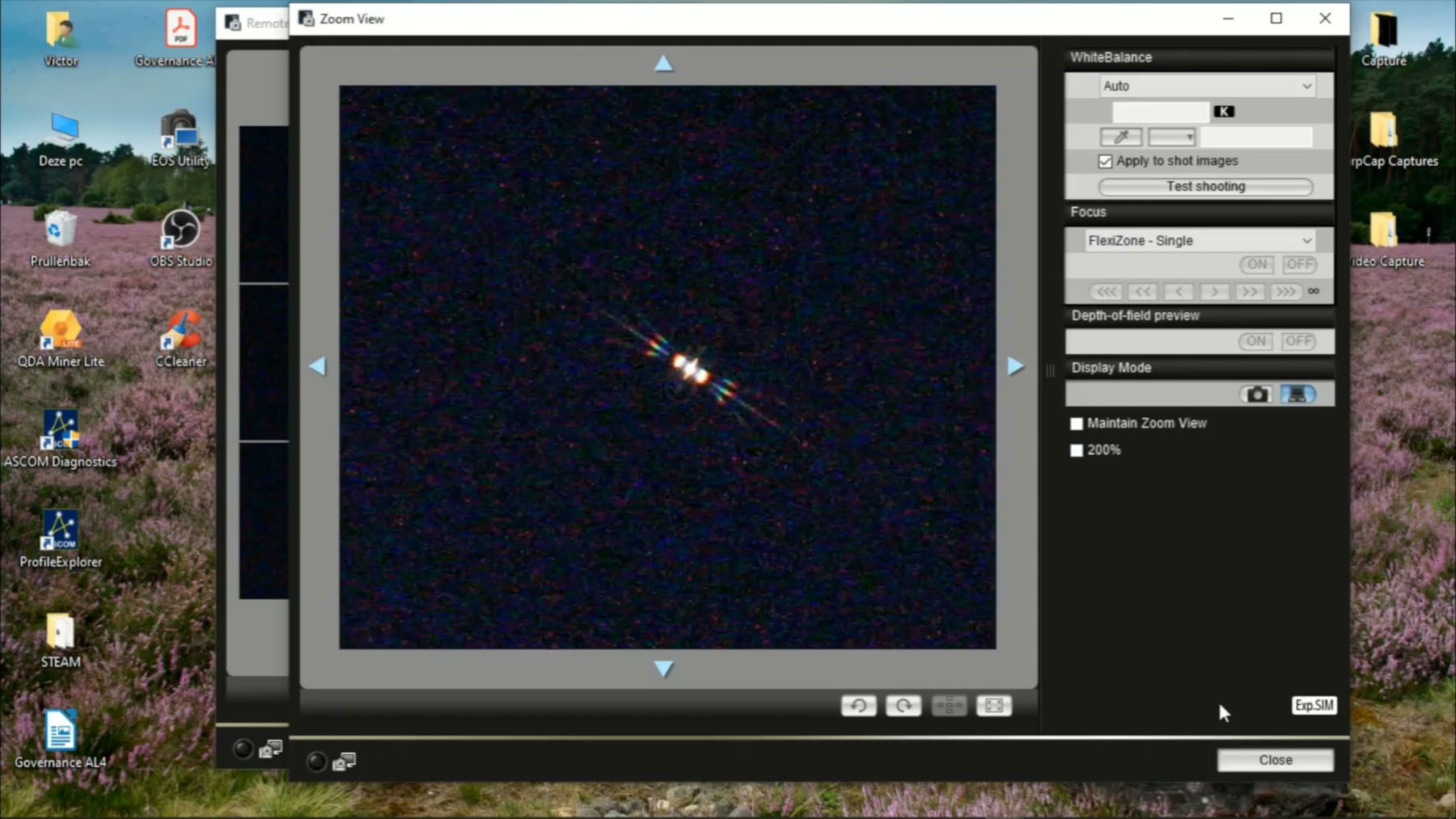The image size is (1456, 819).
Task: Expand the FlexiZone - Single focus dropdown
Action: [x=1199, y=241]
